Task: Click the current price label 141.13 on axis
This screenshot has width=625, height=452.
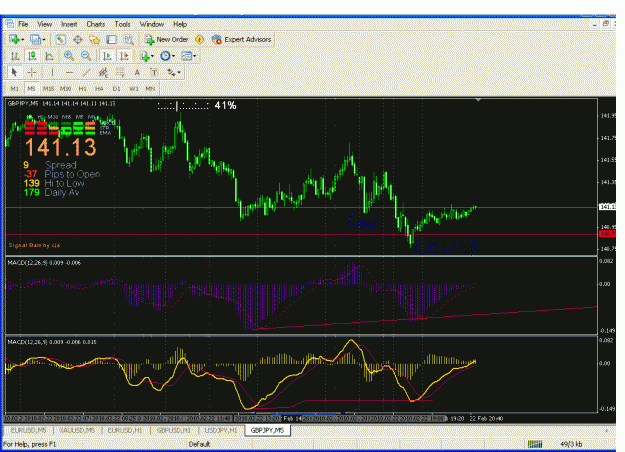Action: pyautogui.click(x=607, y=207)
